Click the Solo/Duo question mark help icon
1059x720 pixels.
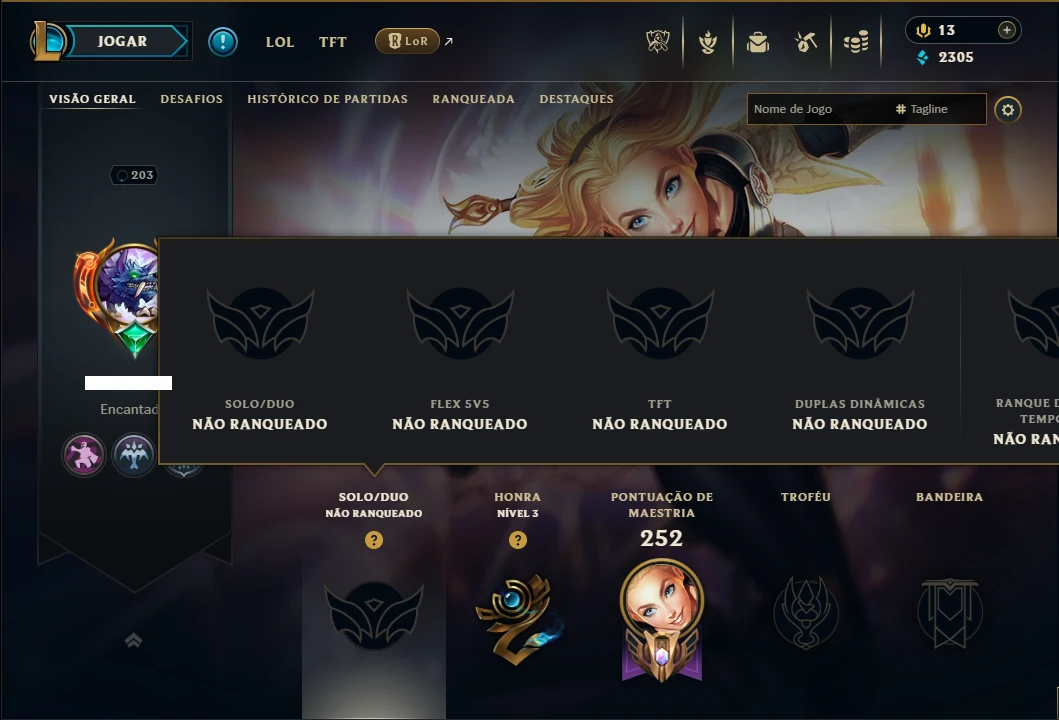[x=373, y=540]
